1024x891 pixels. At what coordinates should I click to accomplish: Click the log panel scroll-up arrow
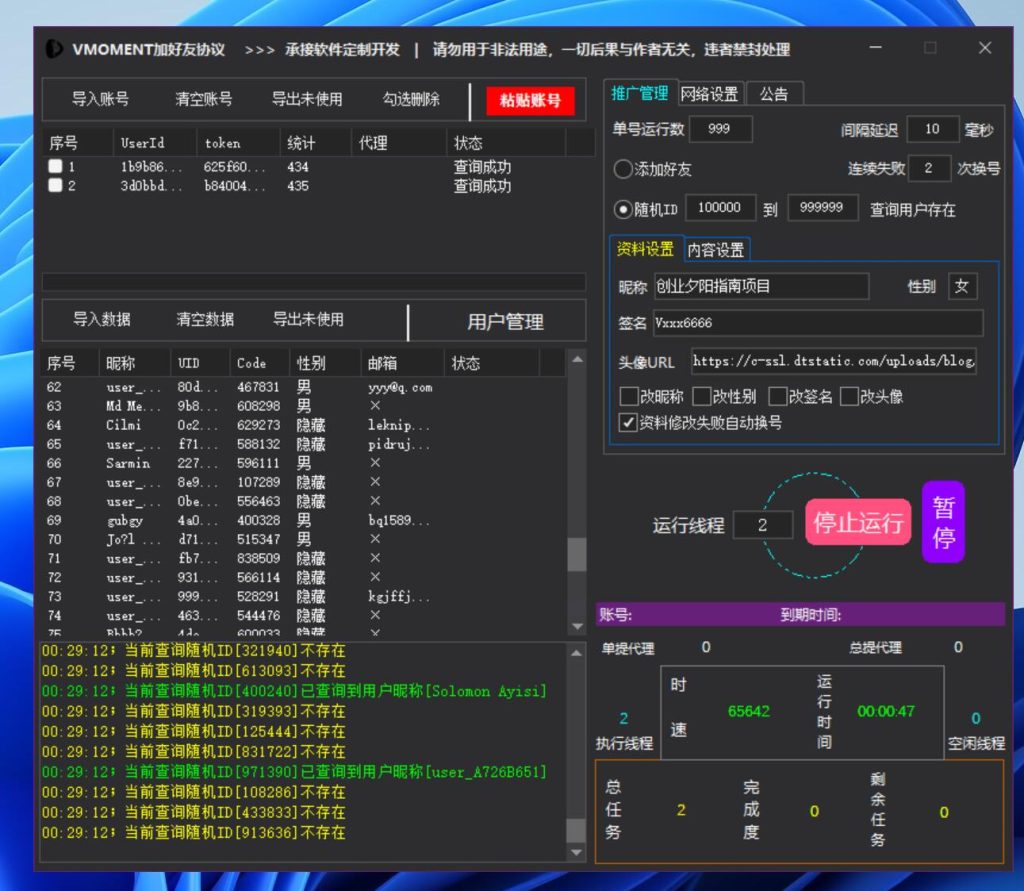pos(576,653)
